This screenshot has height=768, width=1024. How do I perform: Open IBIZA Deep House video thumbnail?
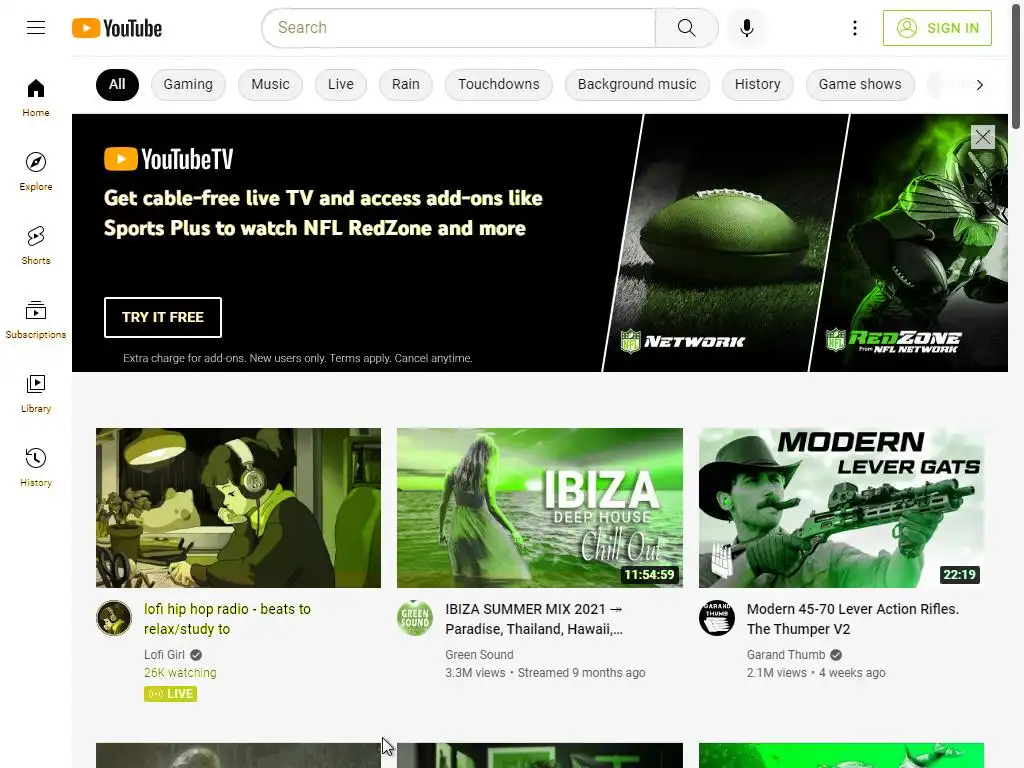tap(539, 507)
